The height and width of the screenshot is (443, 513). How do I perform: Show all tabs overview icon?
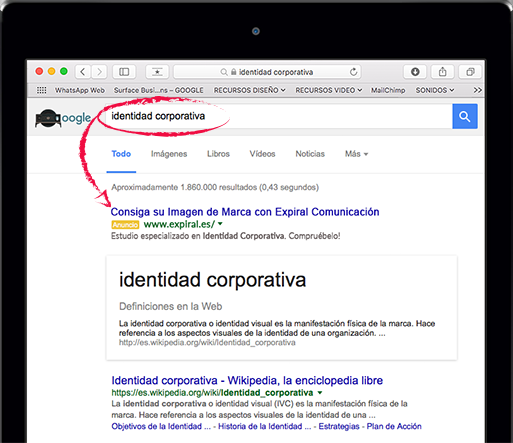click(x=470, y=72)
